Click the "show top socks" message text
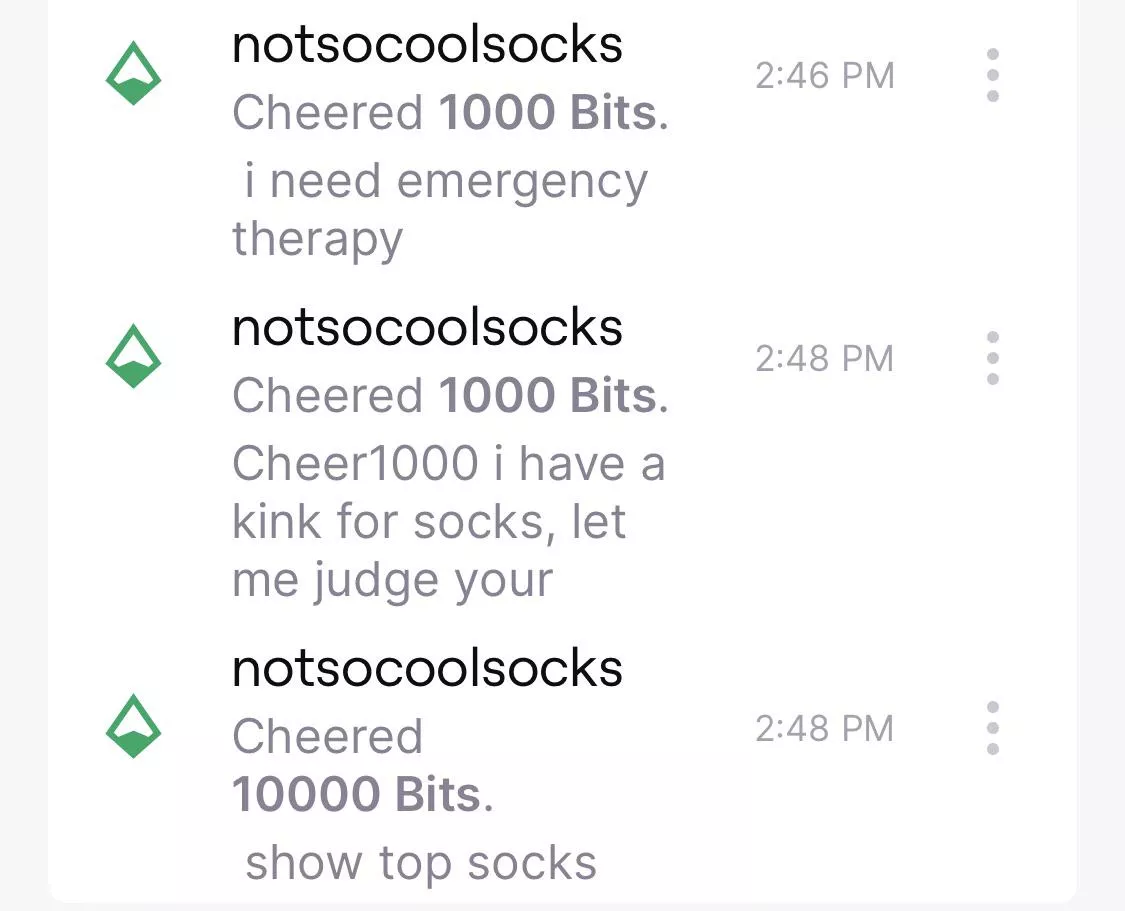 (420, 863)
